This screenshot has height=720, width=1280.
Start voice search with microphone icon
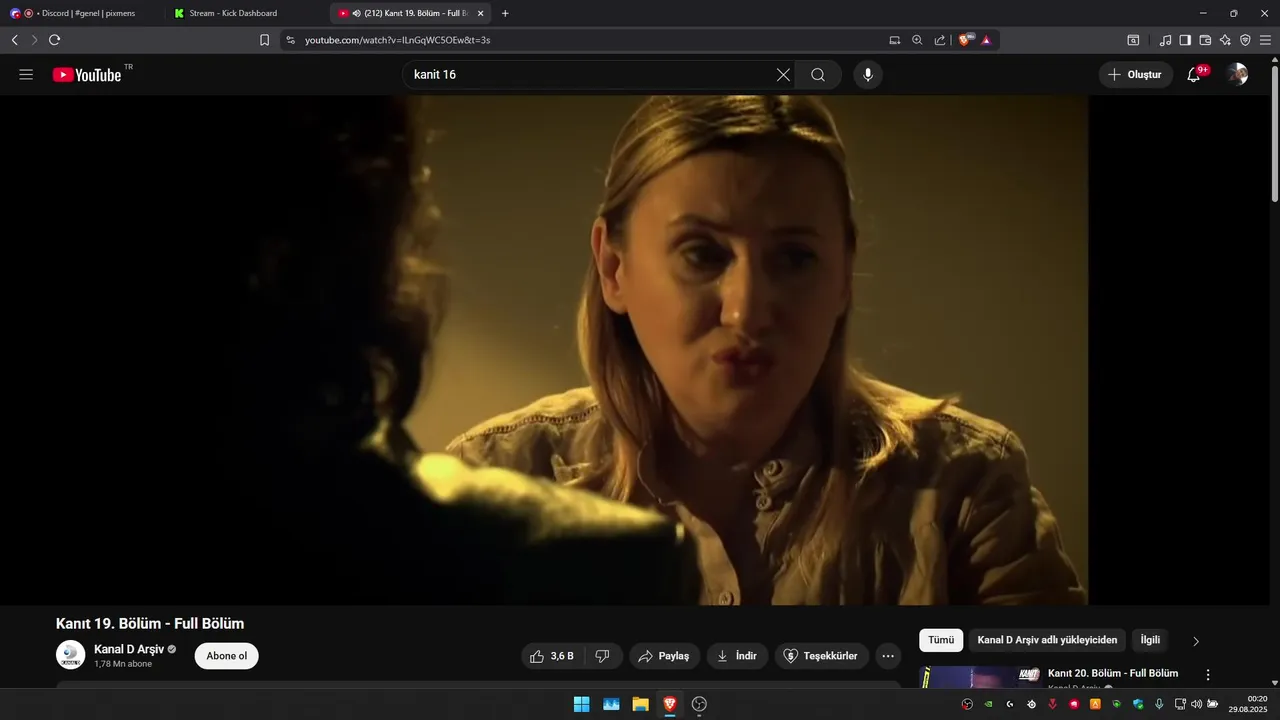[868, 75]
